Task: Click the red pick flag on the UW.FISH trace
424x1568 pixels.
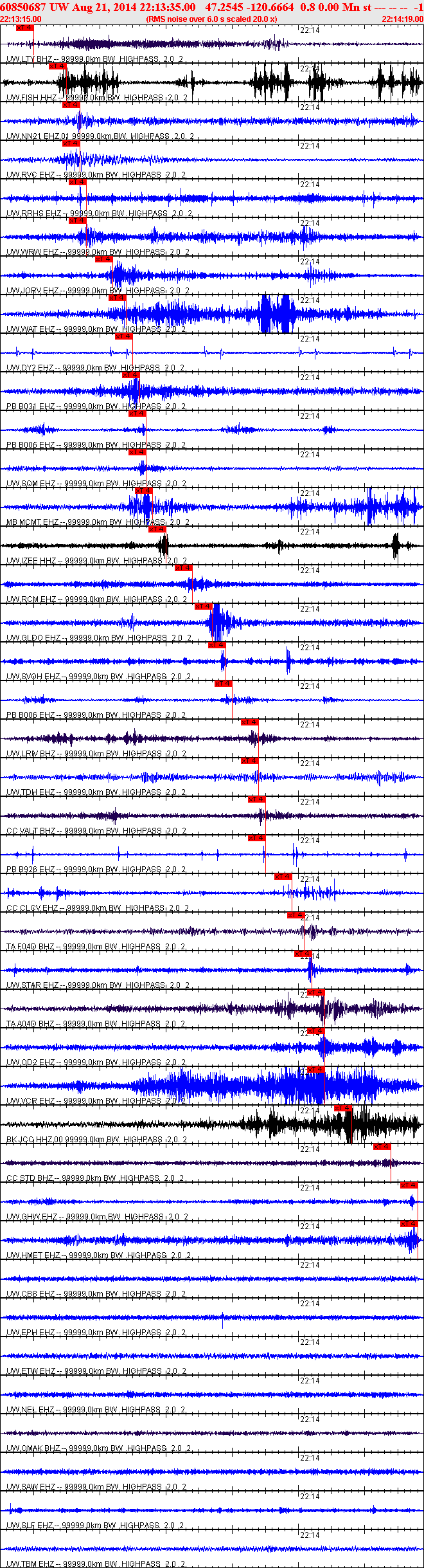Action: (57, 66)
